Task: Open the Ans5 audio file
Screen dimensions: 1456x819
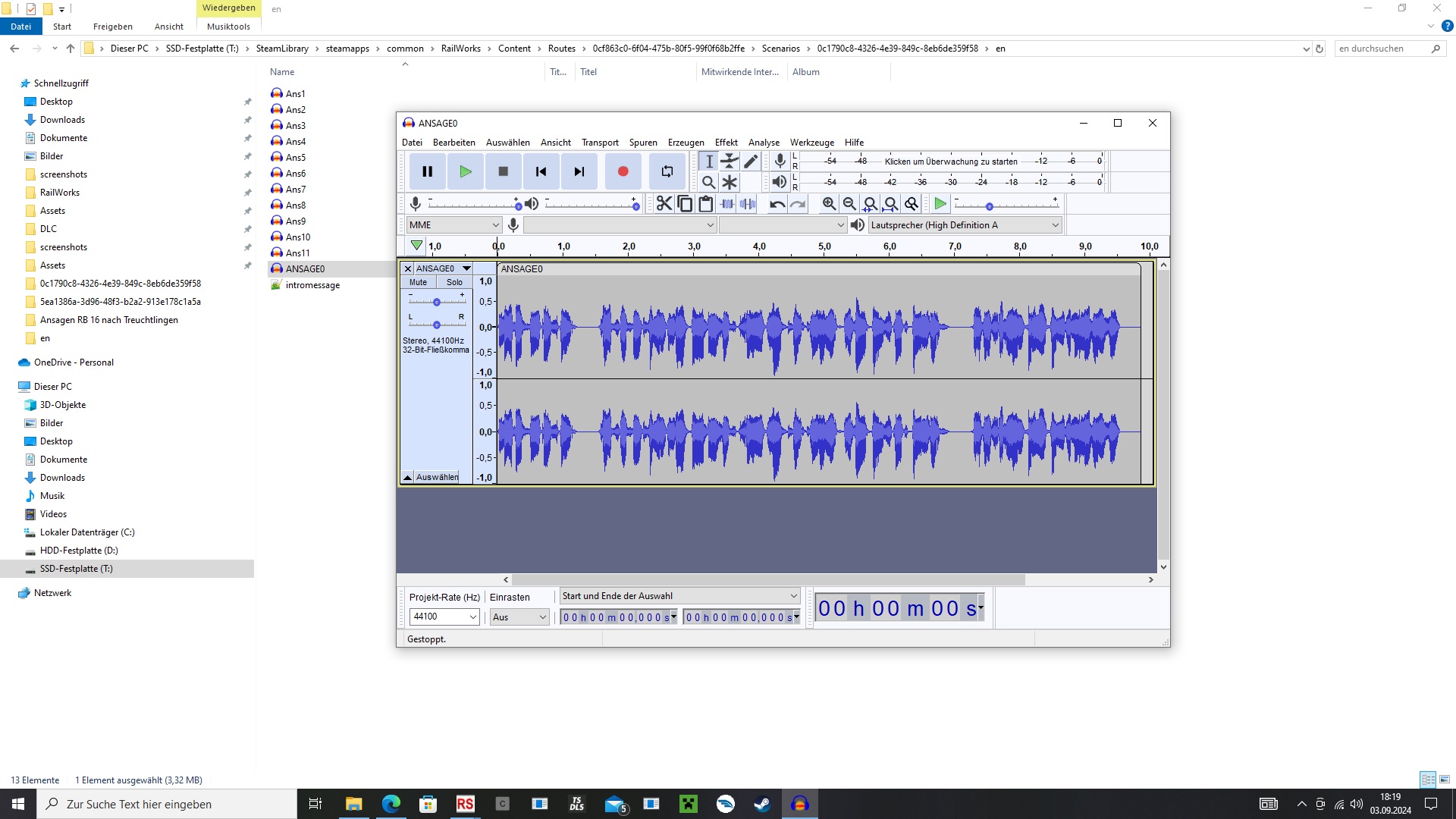Action: 295,158
